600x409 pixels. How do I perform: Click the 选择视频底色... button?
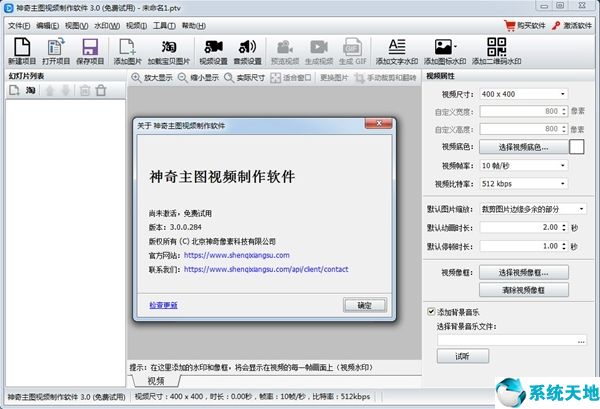[x=523, y=147]
